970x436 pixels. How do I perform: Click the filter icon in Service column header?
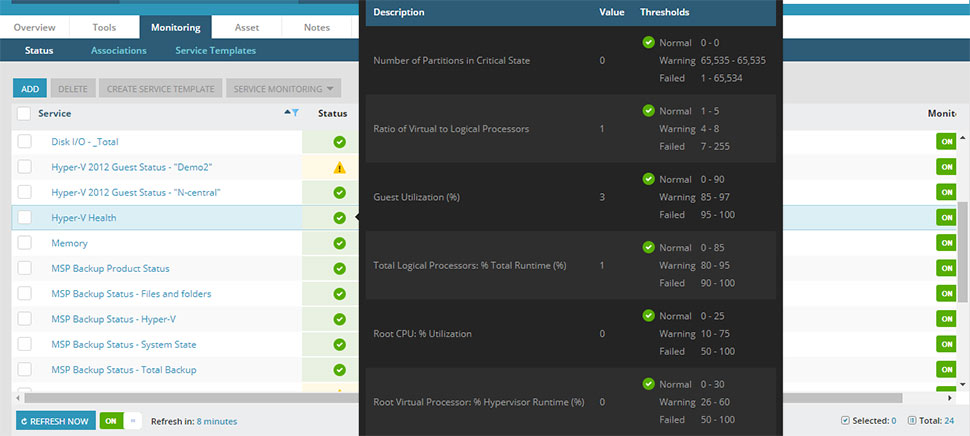(296, 113)
